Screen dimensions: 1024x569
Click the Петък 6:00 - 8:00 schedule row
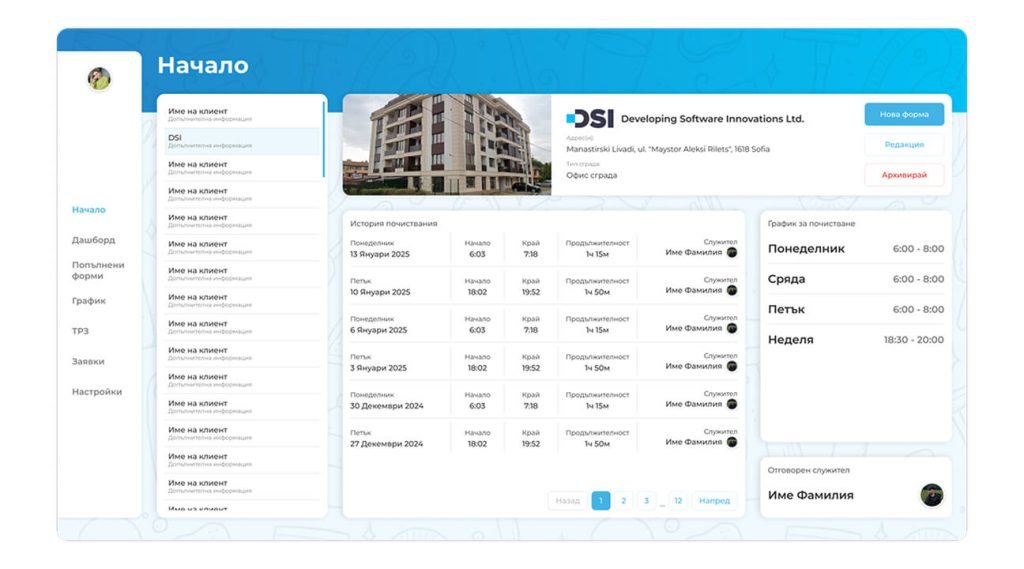coord(856,310)
